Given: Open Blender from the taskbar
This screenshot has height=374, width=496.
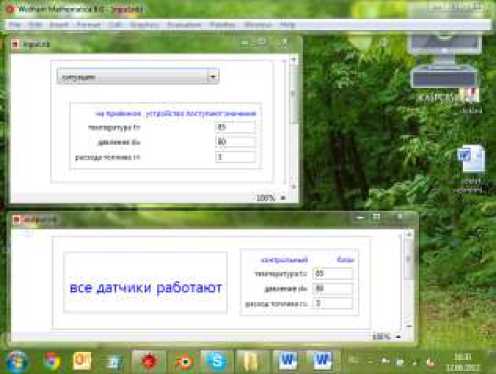Looking at the screenshot, I should [184, 361].
